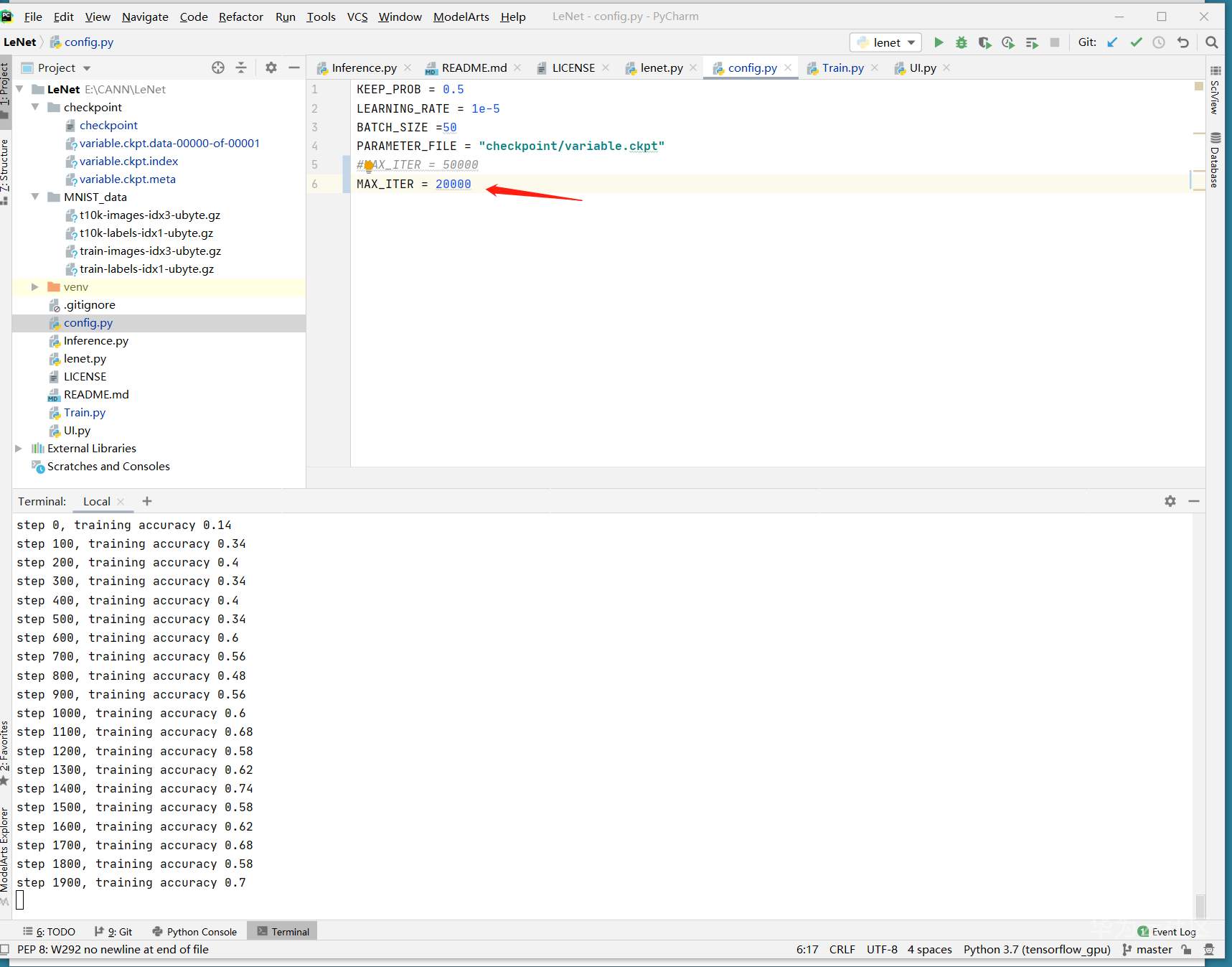Switch to the Train.py tab

(842, 67)
